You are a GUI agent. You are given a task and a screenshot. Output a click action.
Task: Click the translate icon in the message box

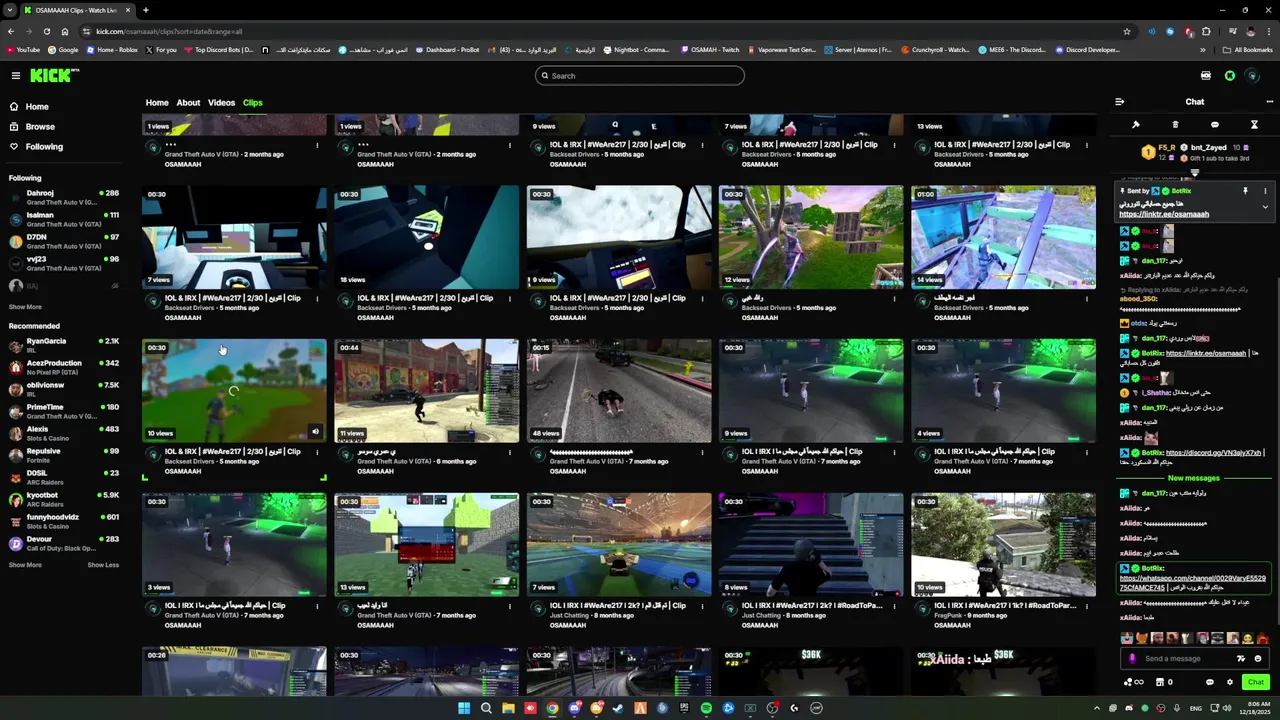1241,659
